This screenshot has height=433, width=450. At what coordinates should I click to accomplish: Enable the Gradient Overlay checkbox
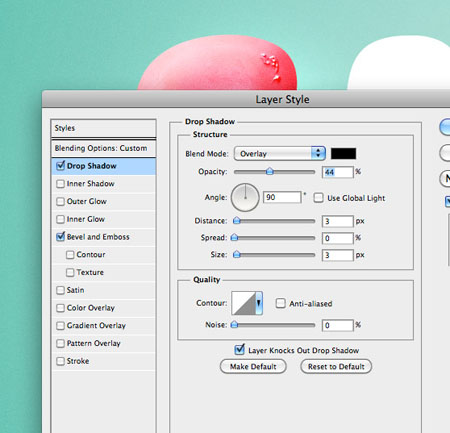point(60,325)
